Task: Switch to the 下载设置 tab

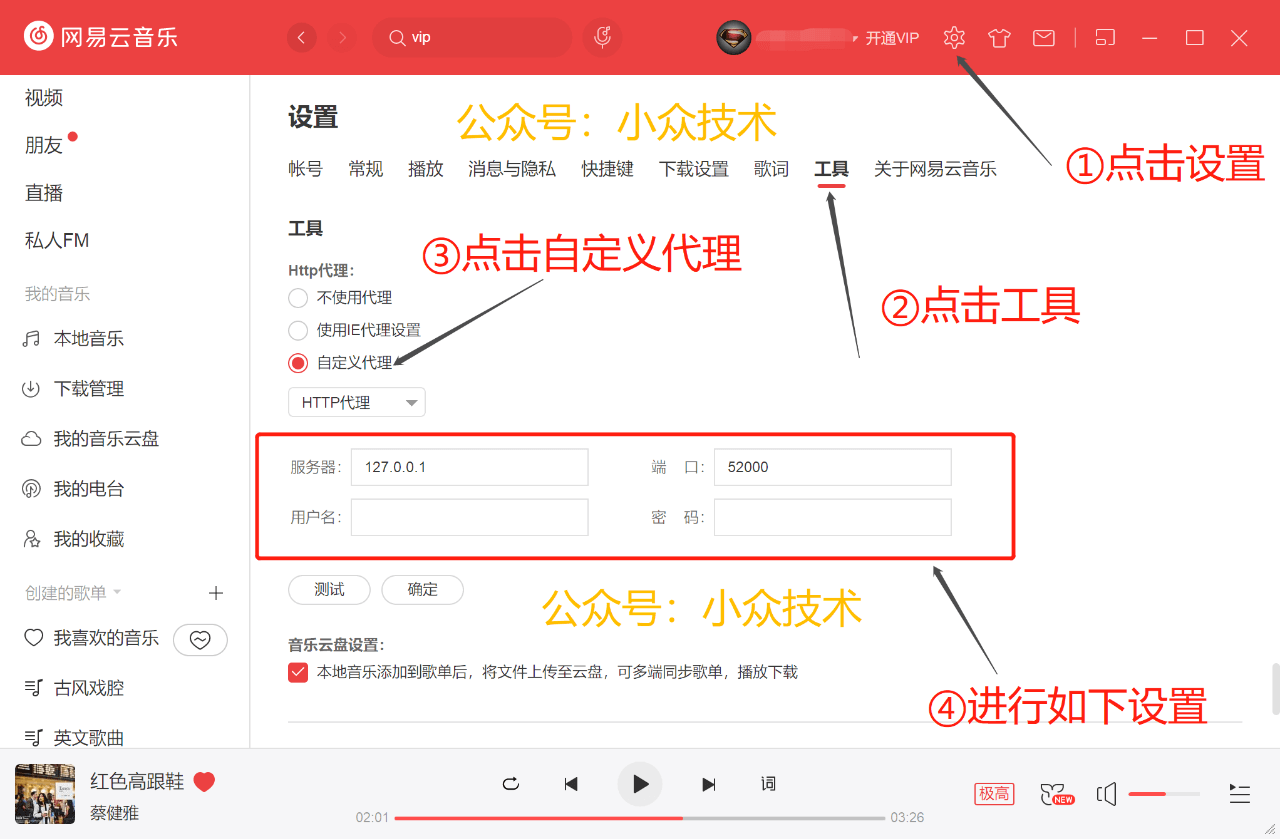Action: (694, 169)
